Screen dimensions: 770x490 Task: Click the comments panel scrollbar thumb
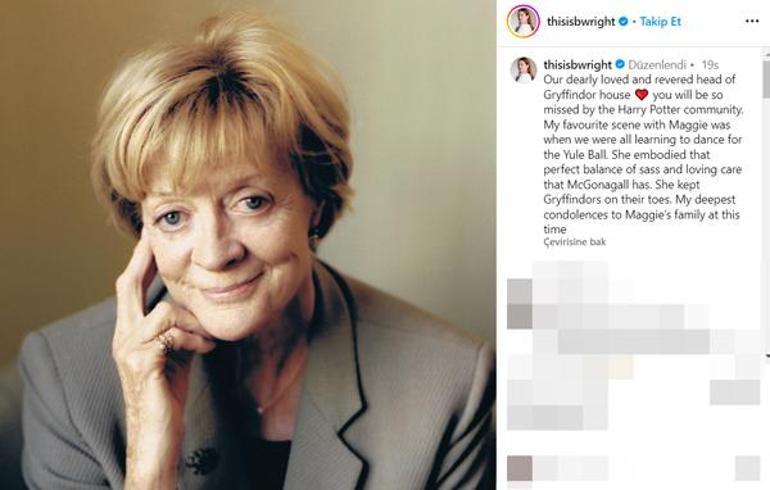point(767,80)
